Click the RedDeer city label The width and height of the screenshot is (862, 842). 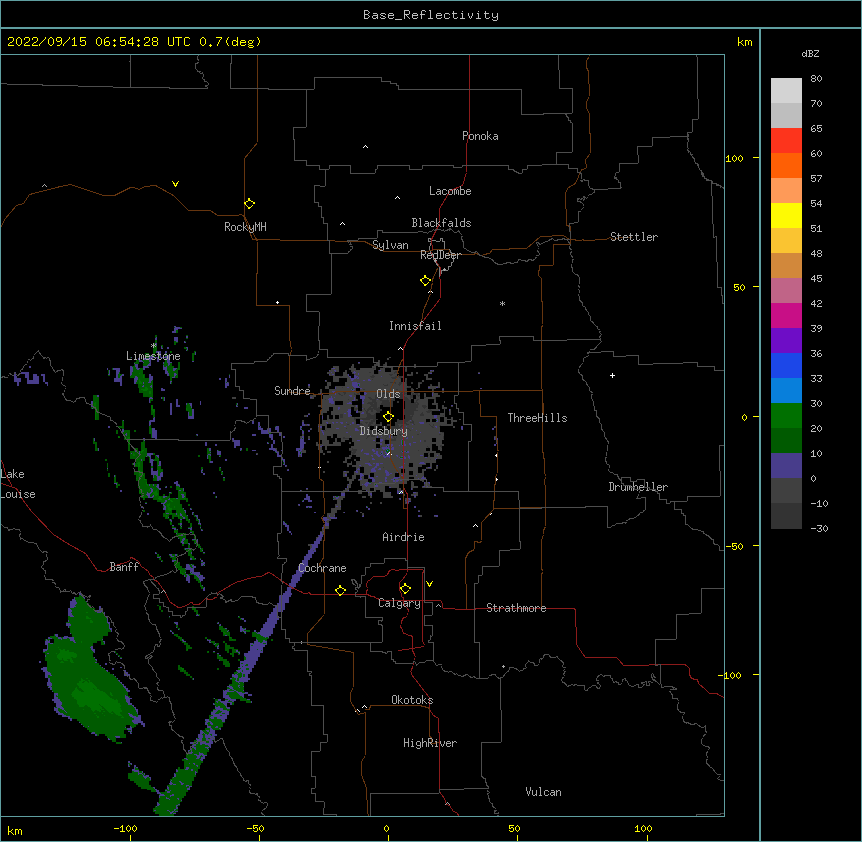pos(440,255)
